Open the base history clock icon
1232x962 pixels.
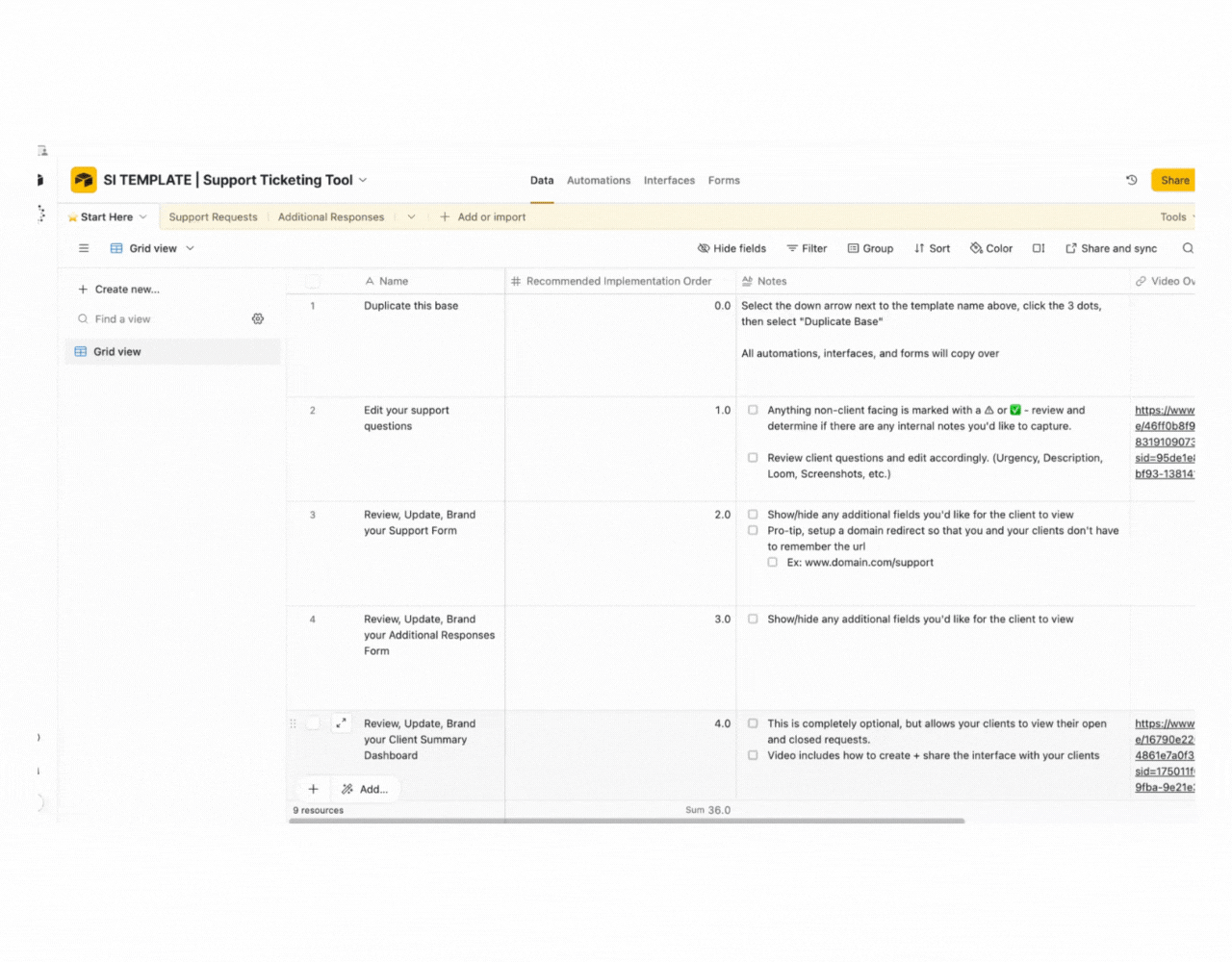point(1132,180)
